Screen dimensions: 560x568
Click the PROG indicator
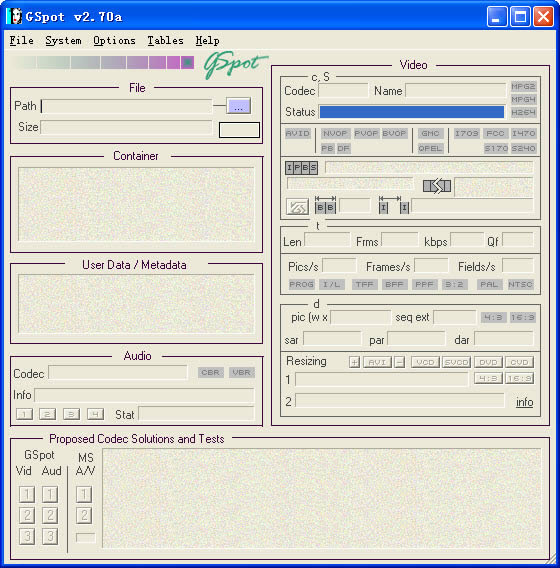pos(301,285)
